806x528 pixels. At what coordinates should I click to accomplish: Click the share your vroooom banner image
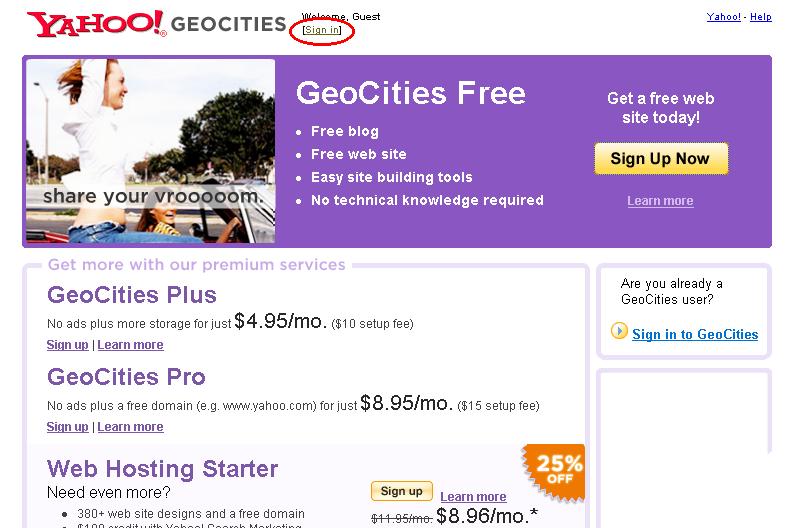coord(150,152)
